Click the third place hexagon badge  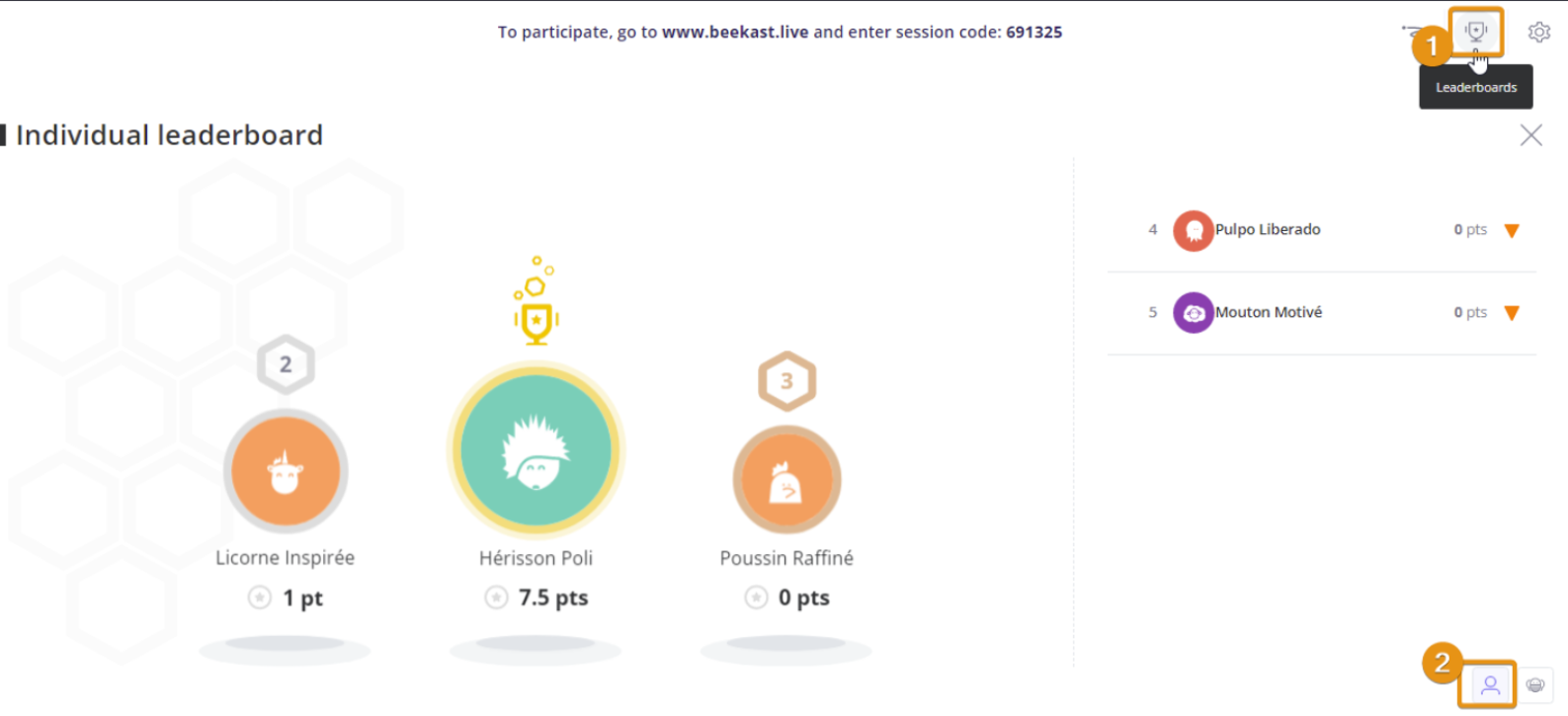pos(786,380)
